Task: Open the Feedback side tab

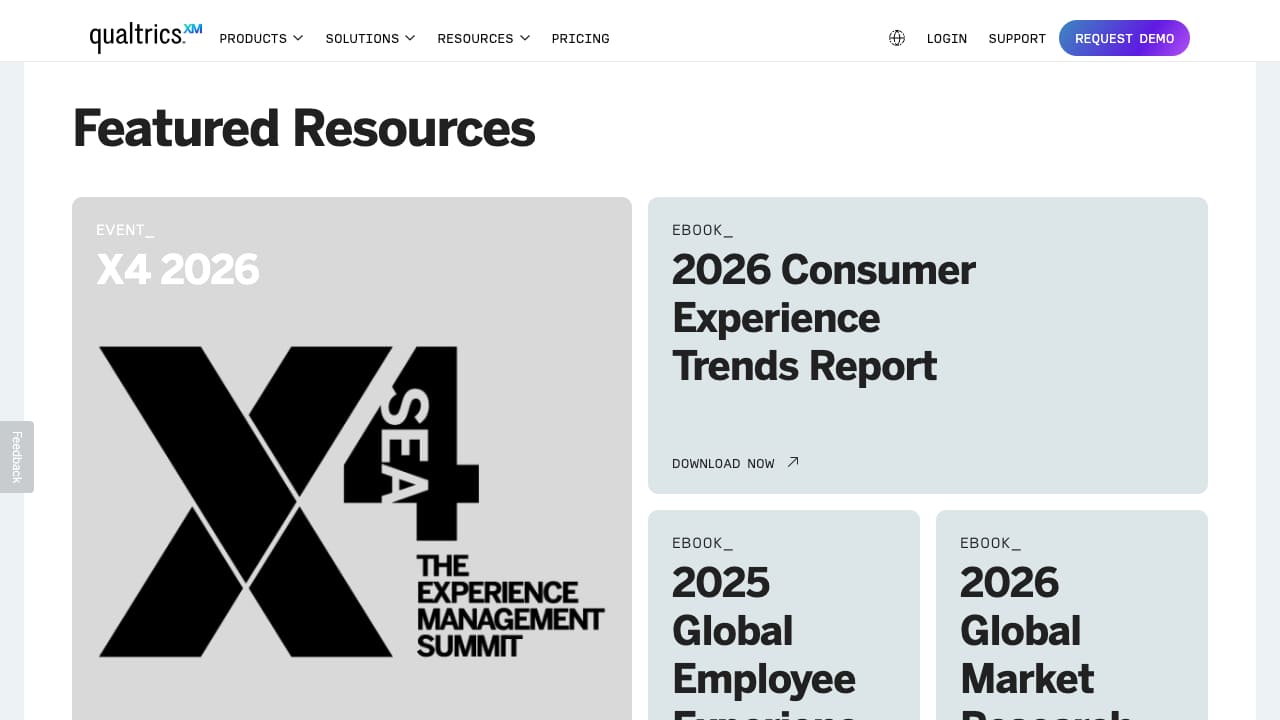Action: point(17,457)
